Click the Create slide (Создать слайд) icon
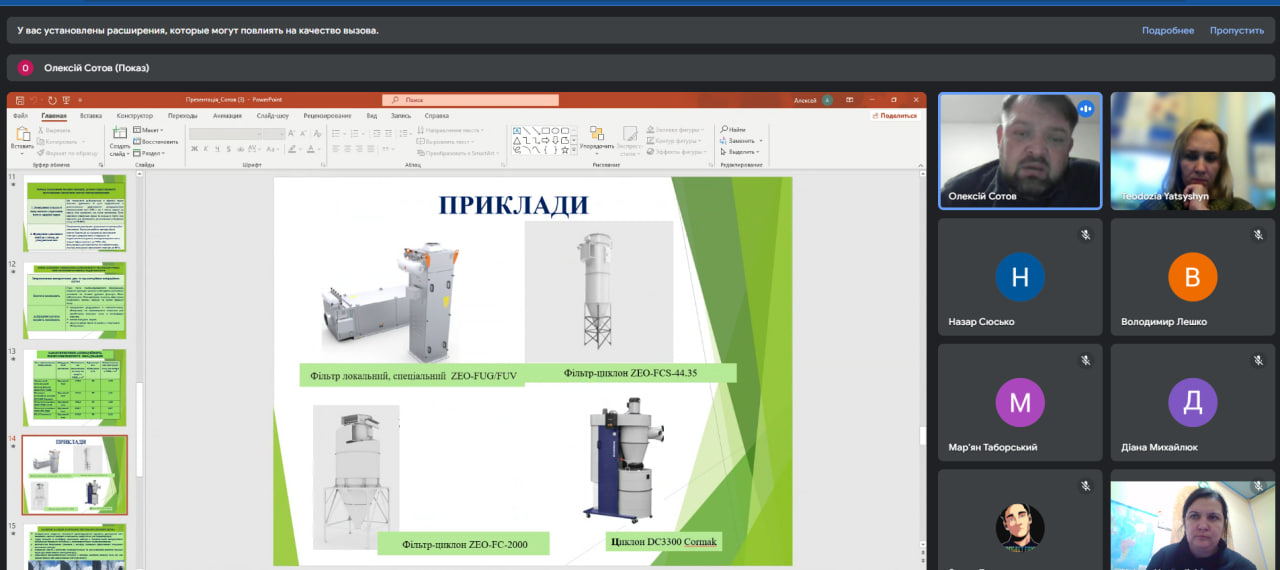The height and width of the screenshot is (570, 1280). [x=119, y=136]
